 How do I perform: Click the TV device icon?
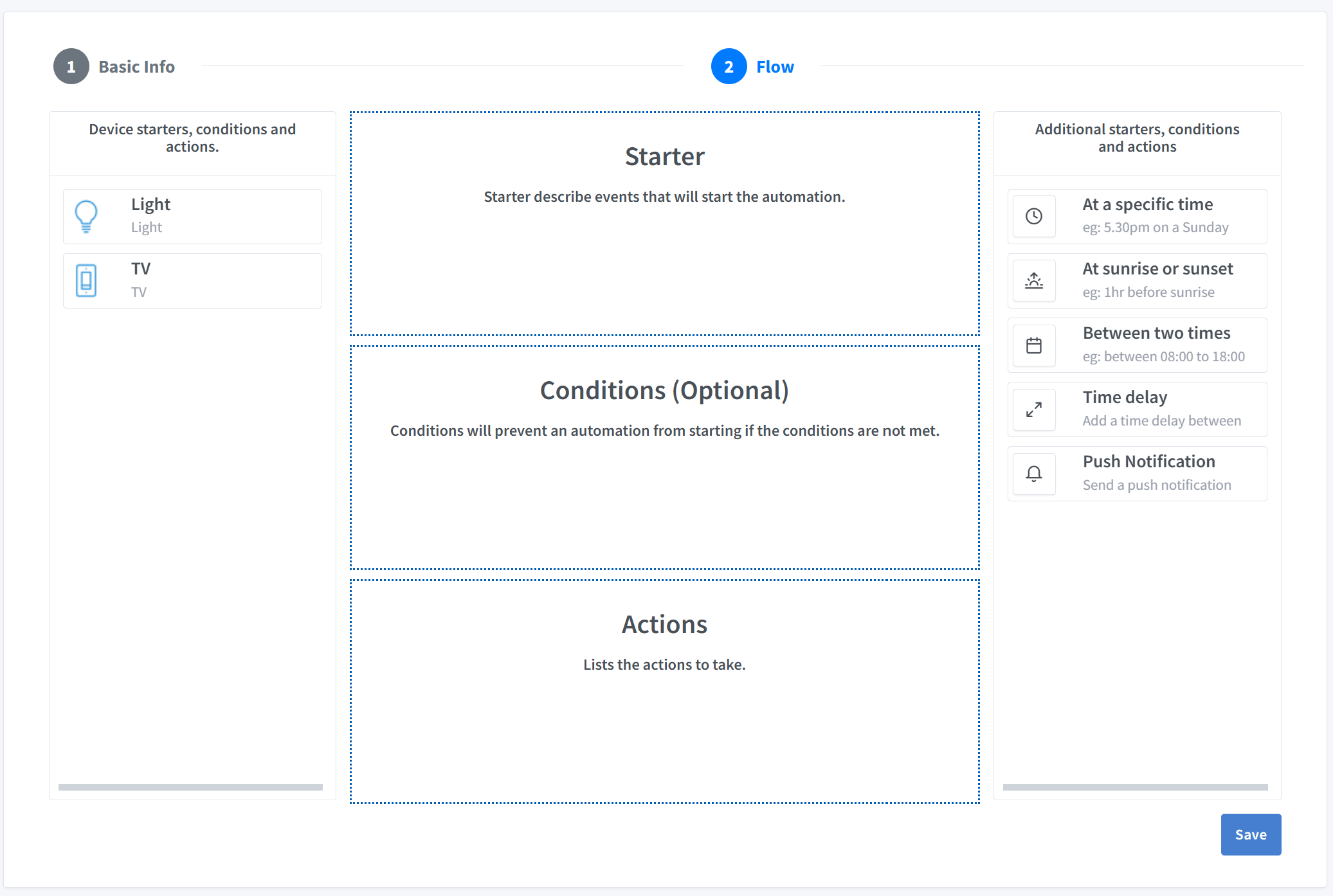(x=86, y=280)
